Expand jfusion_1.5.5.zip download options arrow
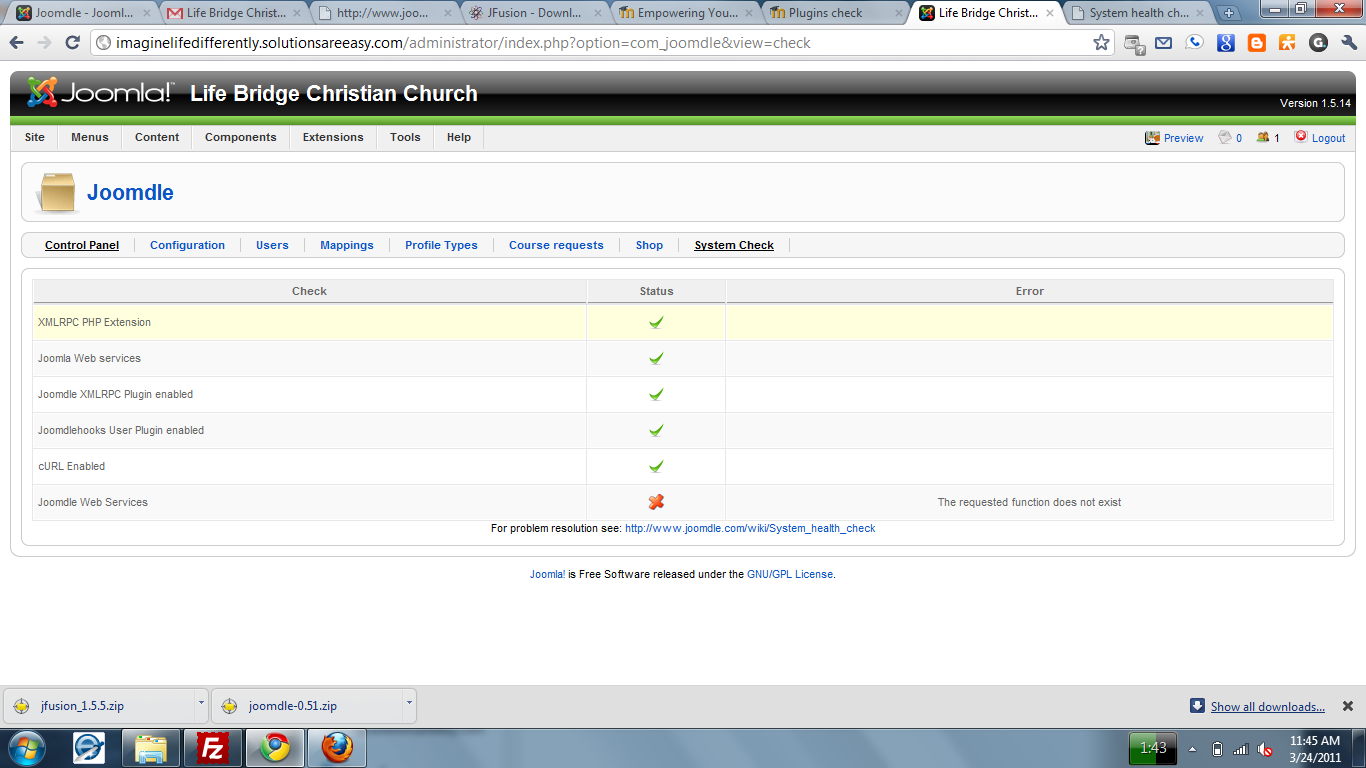The image size is (1366, 768). (200, 704)
